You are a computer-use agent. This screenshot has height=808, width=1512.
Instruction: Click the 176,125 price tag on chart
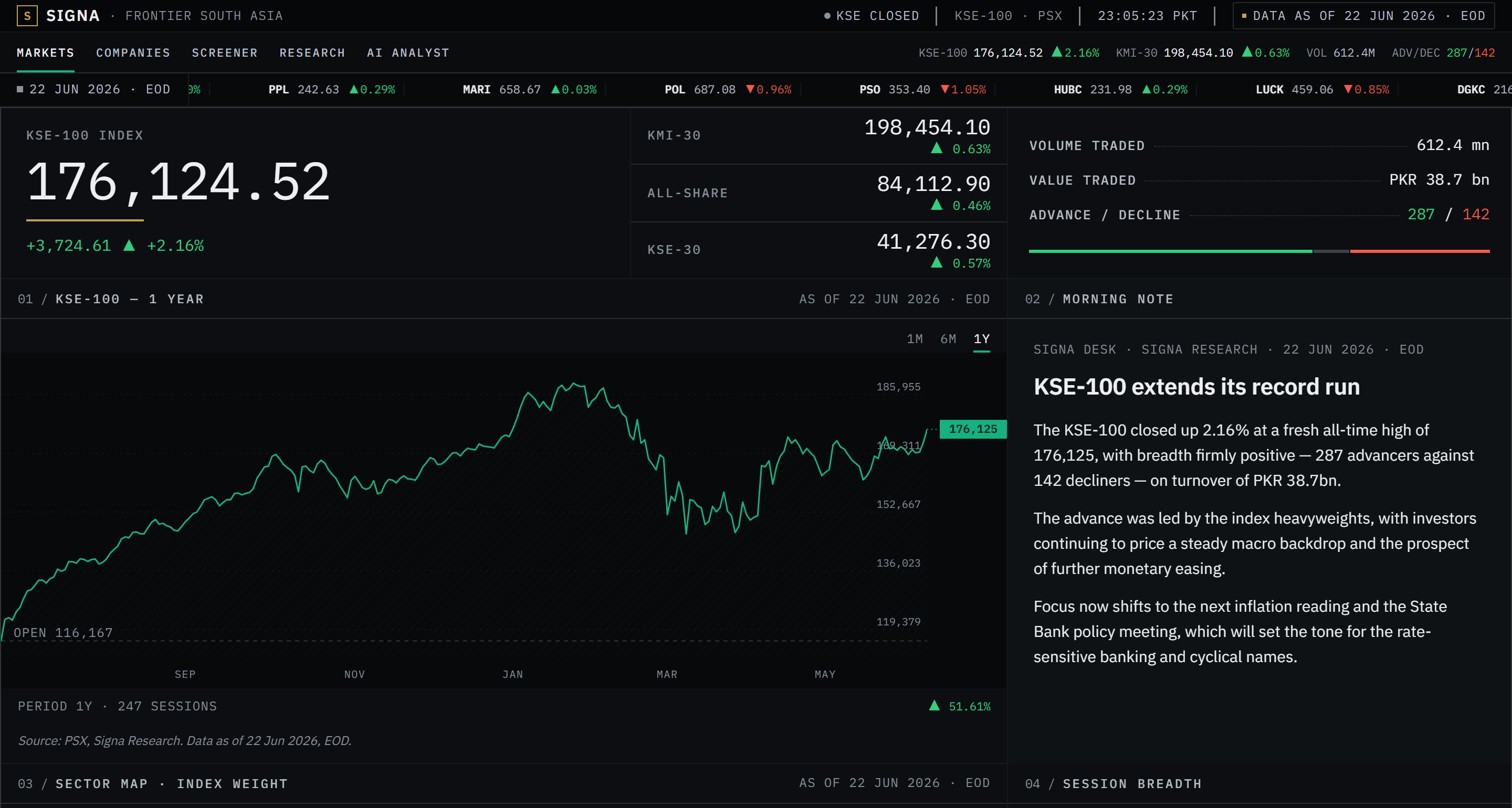coord(973,429)
